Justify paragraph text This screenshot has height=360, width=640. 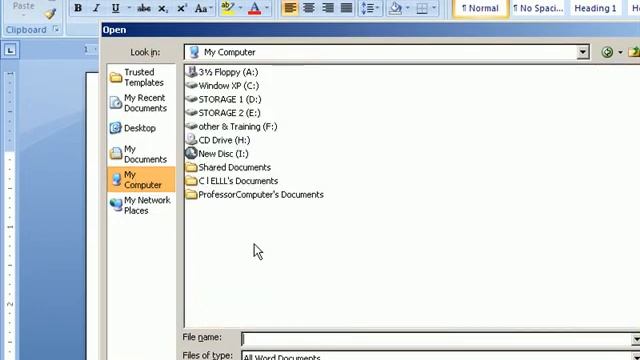click(x=347, y=8)
